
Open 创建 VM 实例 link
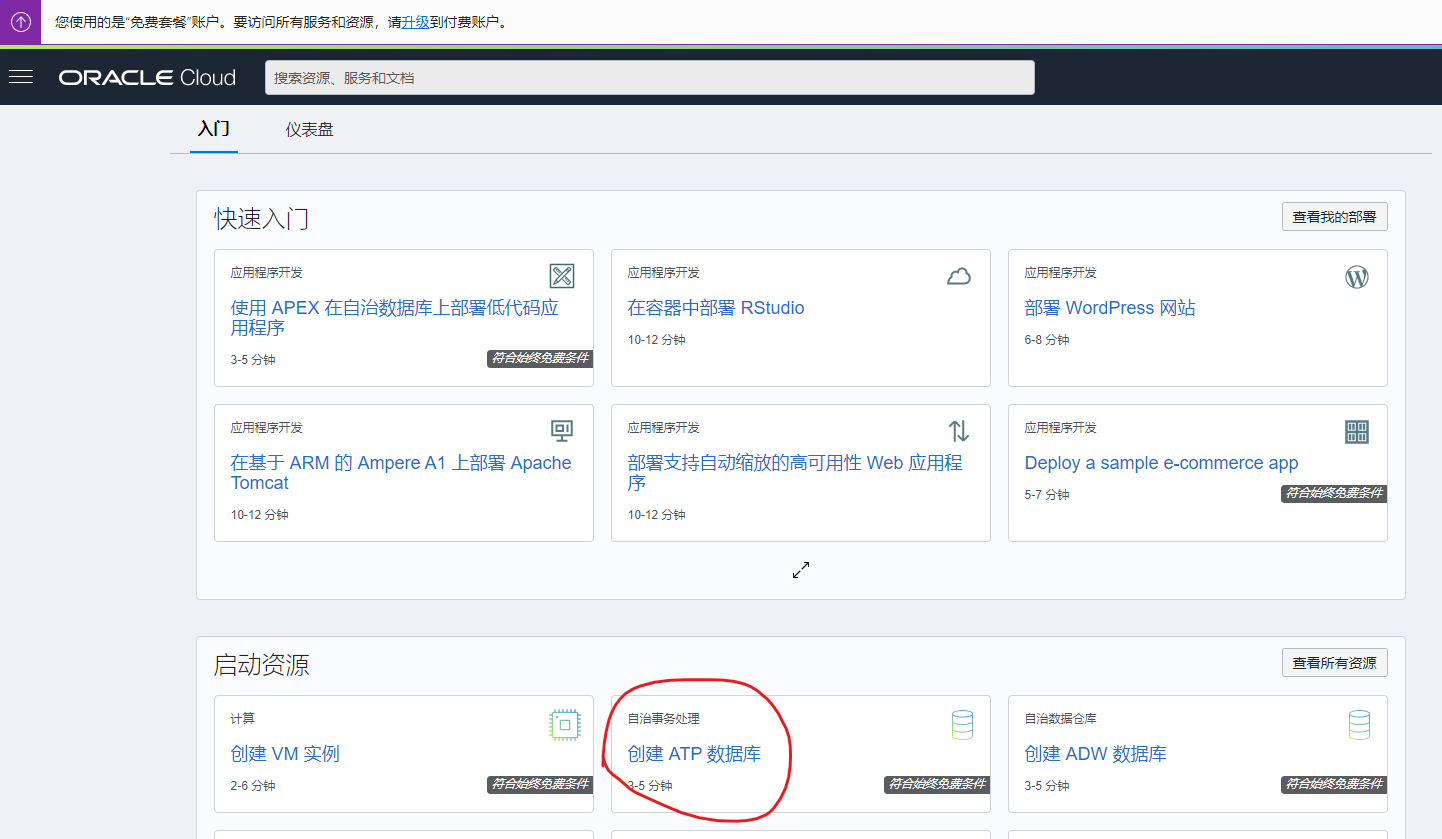(x=285, y=754)
